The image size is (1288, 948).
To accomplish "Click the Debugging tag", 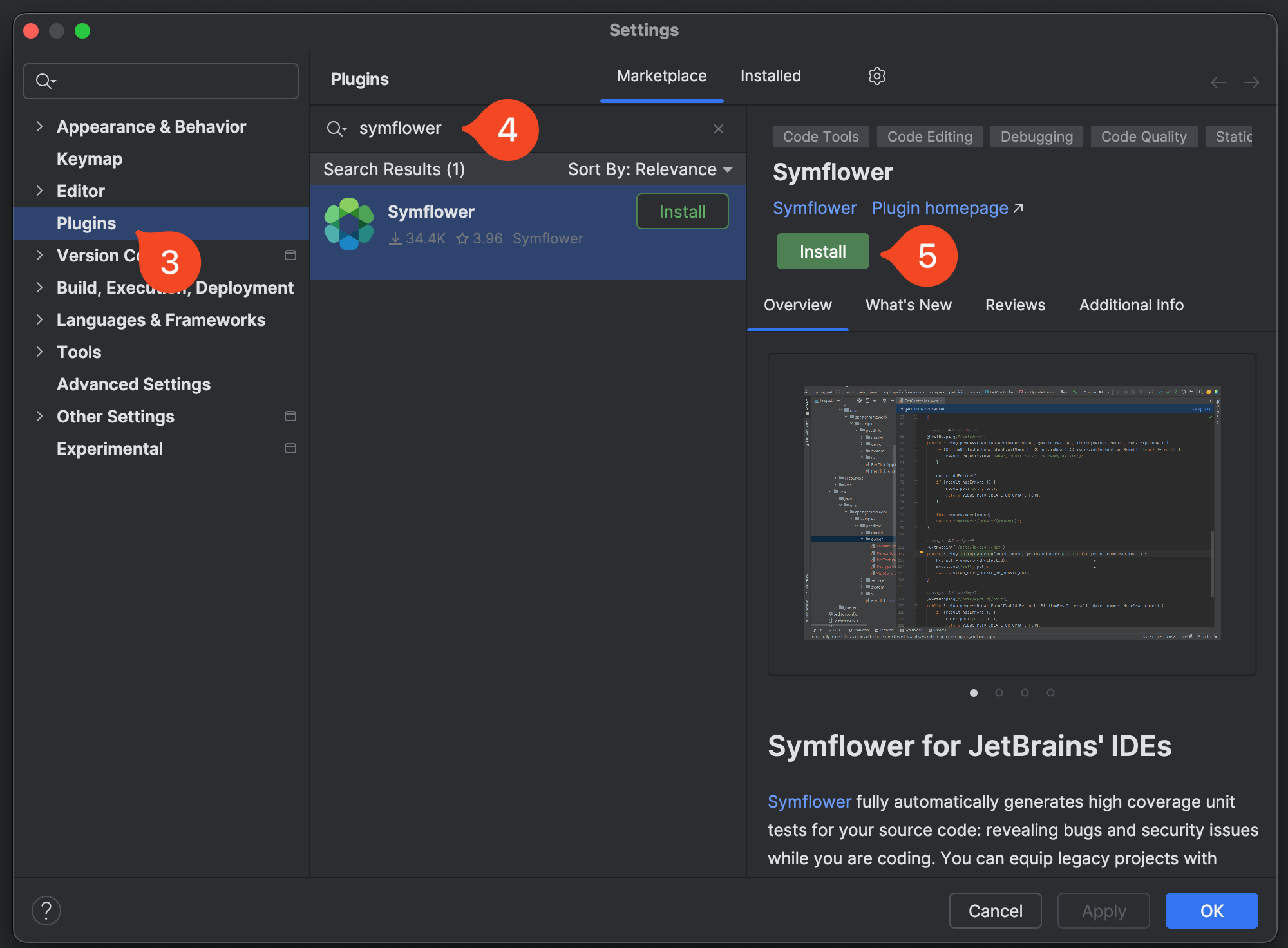I will point(1037,137).
